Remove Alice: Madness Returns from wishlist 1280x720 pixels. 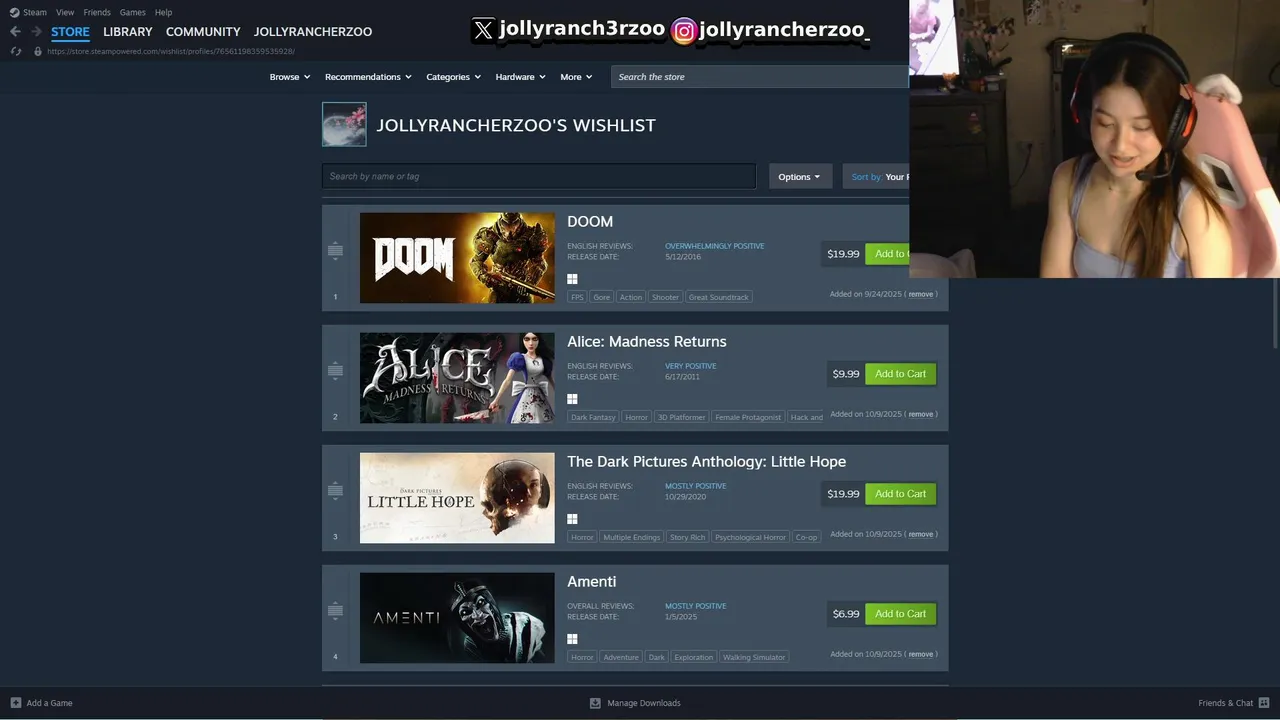[x=920, y=414]
